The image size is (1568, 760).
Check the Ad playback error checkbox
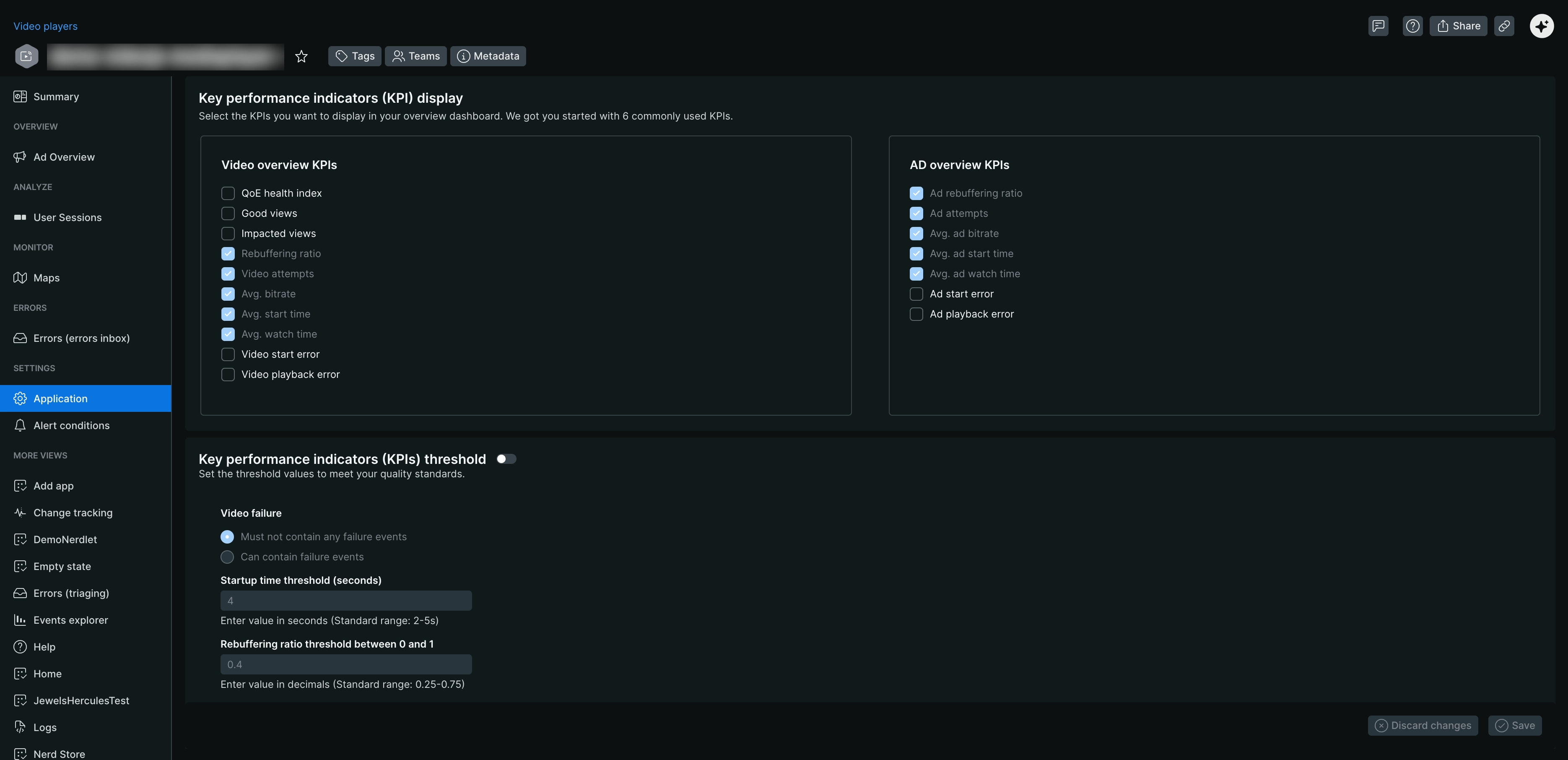pyautogui.click(x=916, y=314)
